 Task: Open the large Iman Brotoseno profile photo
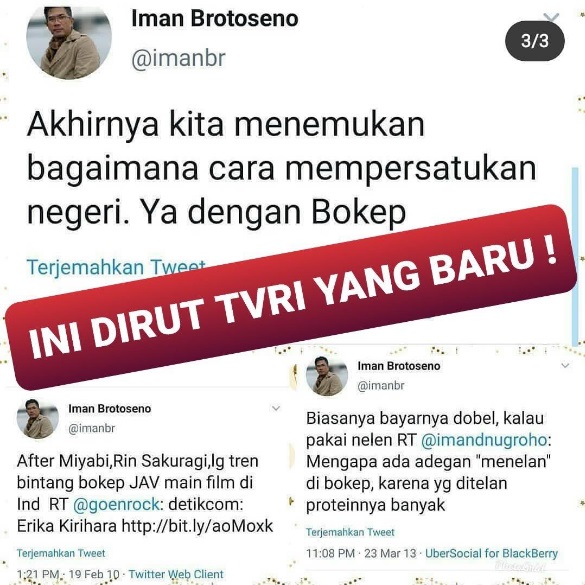coord(69,42)
